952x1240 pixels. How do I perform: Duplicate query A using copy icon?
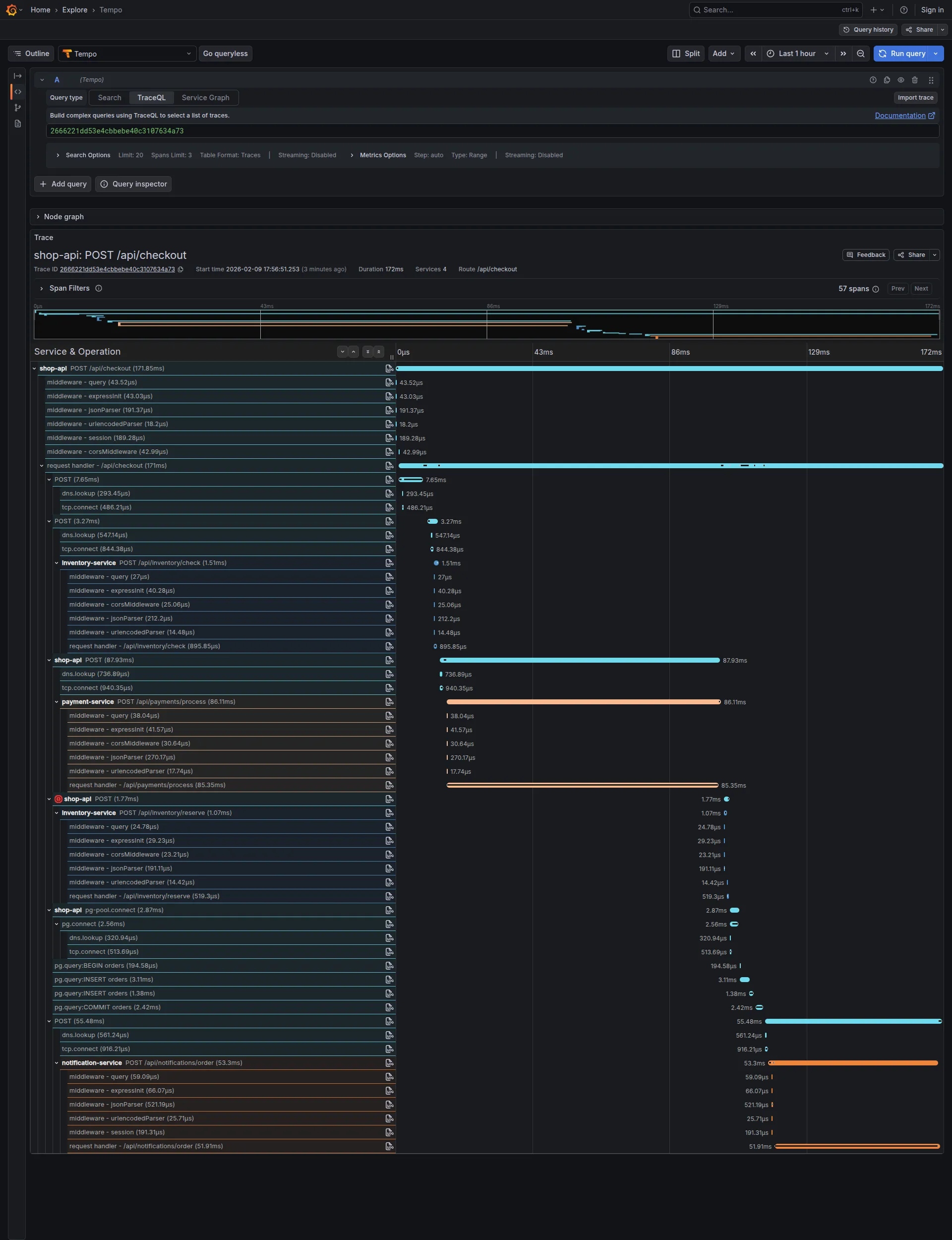pos(886,80)
